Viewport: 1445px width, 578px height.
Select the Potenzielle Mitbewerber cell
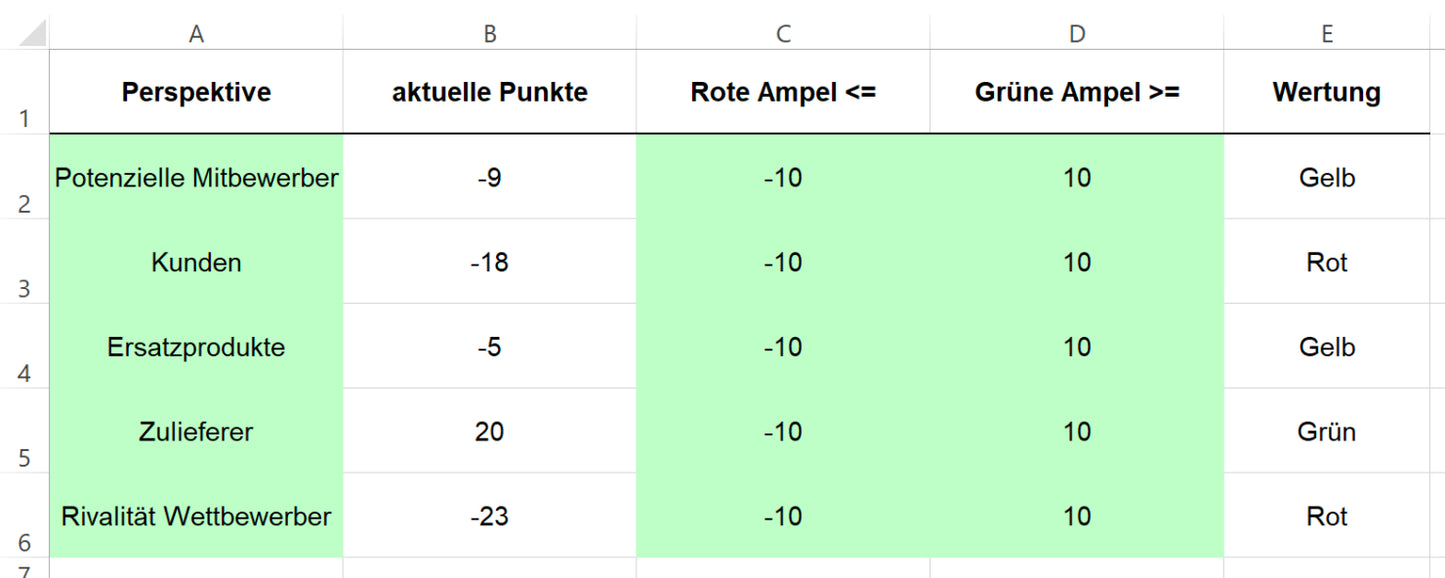tap(196, 177)
